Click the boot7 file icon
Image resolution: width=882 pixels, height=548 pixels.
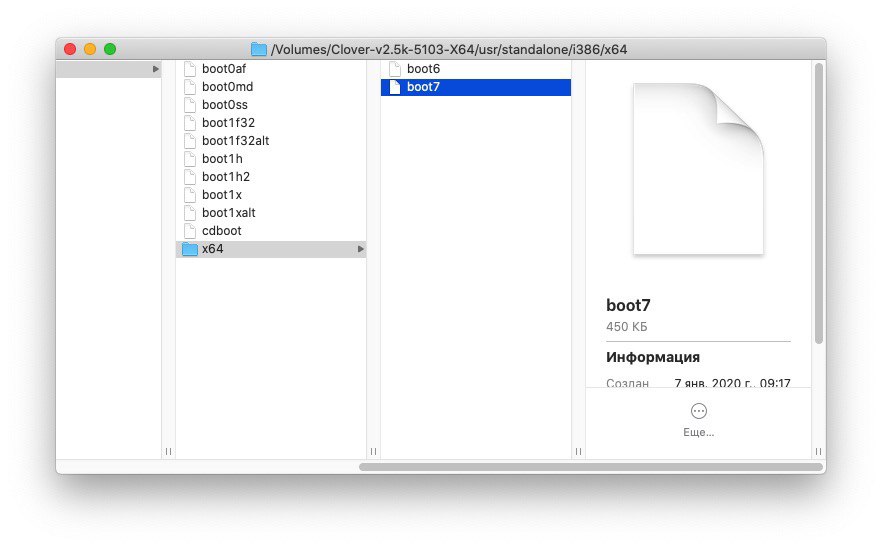pyautogui.click(x=395, y=87)
